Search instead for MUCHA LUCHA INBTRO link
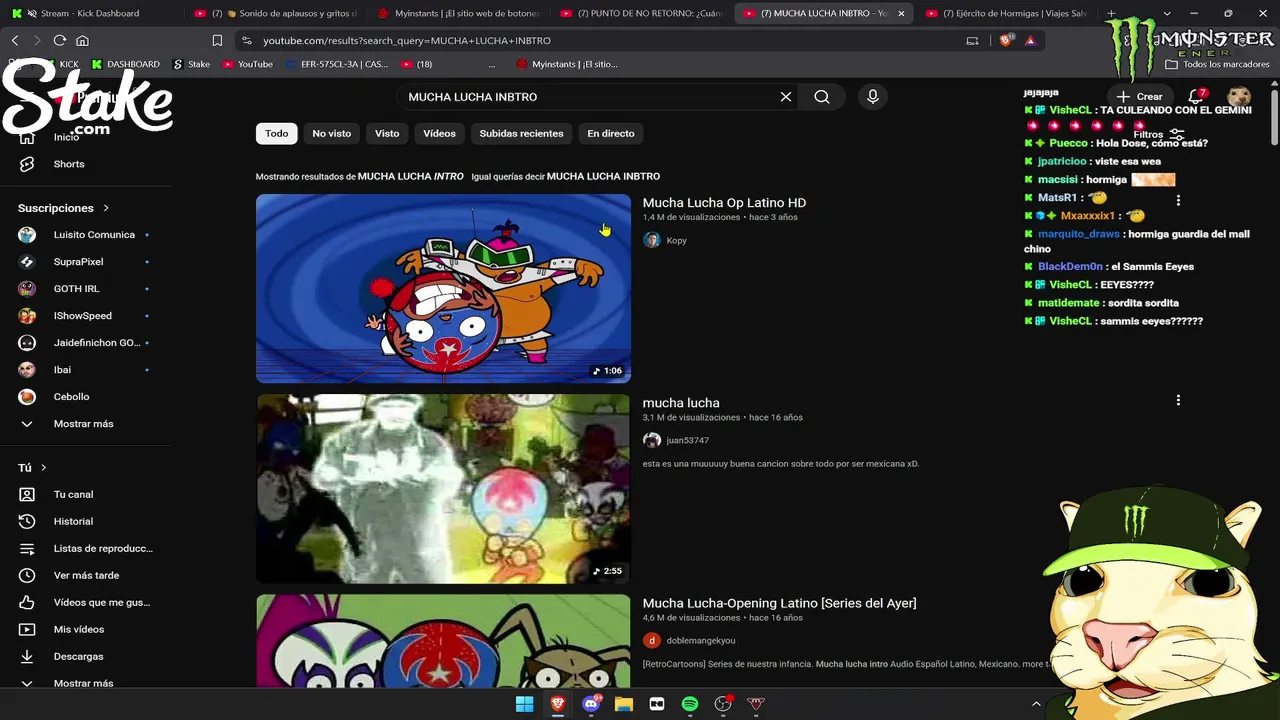 tap(603, 176)
